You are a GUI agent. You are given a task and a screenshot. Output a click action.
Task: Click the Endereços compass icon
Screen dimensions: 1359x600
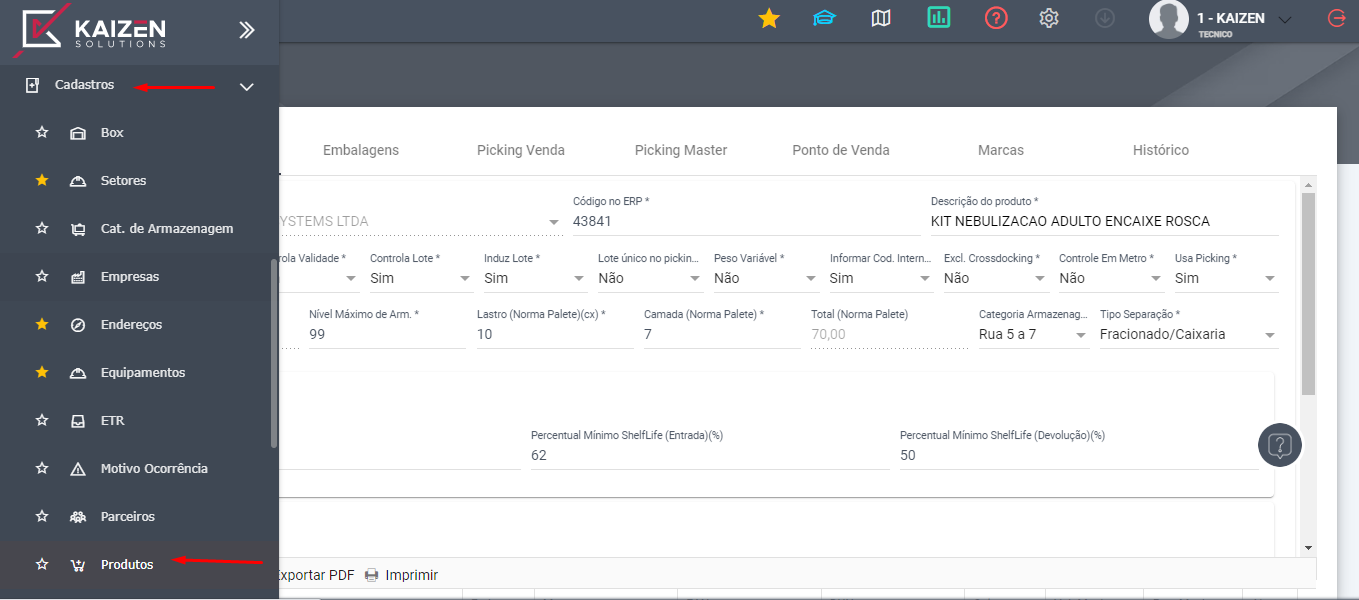[78, 325]
